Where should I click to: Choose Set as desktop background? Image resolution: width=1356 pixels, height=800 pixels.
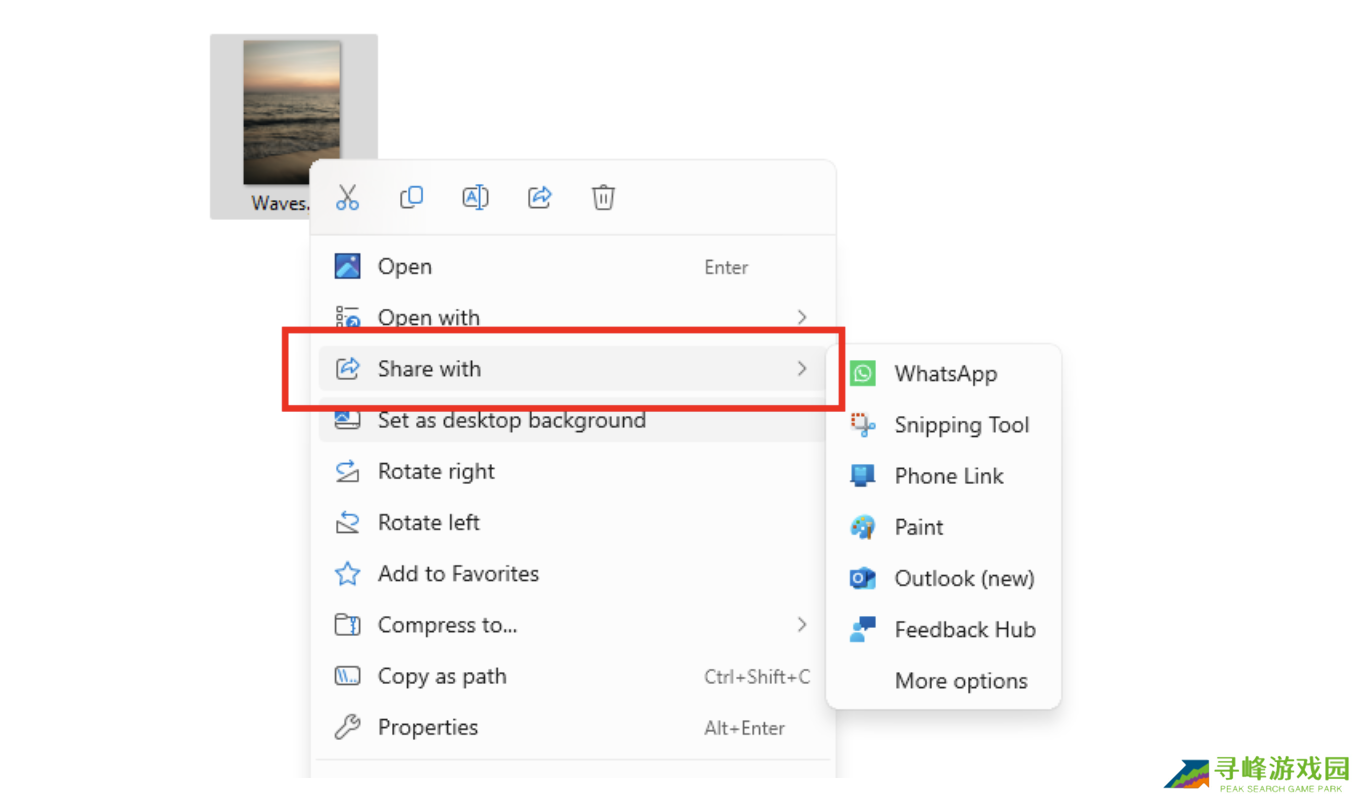tap(511, 421)
